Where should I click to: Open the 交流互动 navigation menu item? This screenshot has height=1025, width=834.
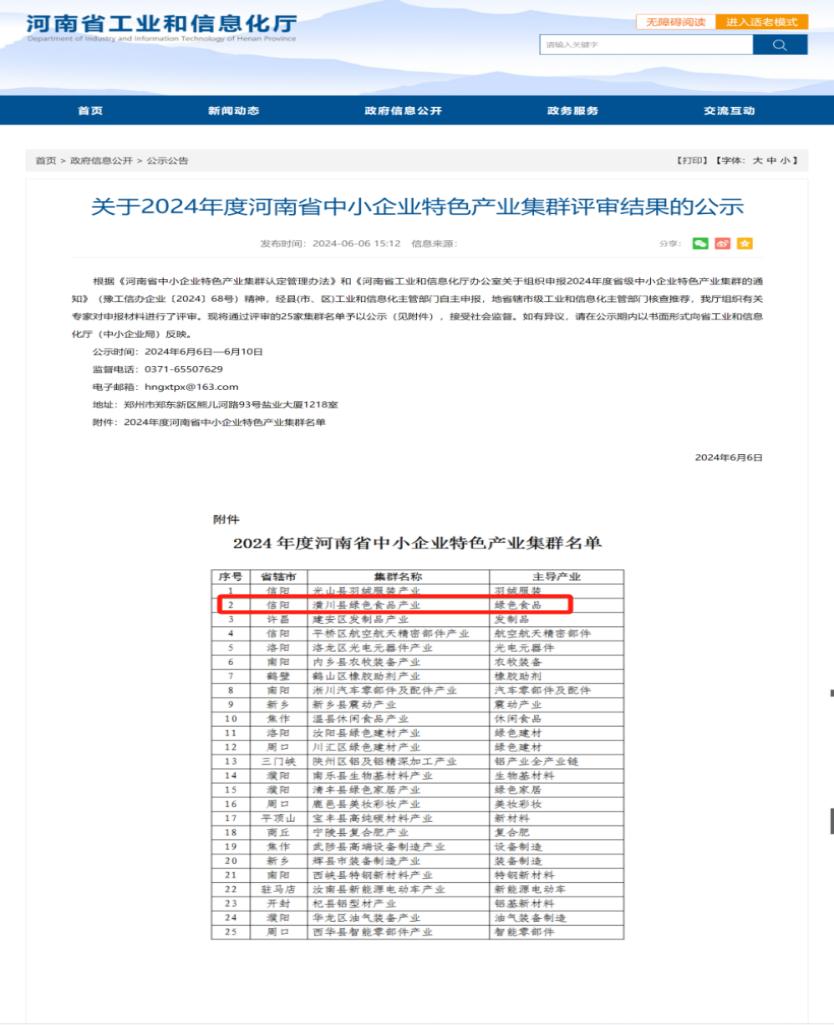[x=729, y=110]
